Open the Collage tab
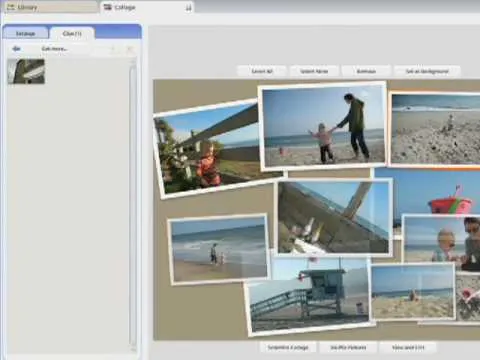 [147, 7]
